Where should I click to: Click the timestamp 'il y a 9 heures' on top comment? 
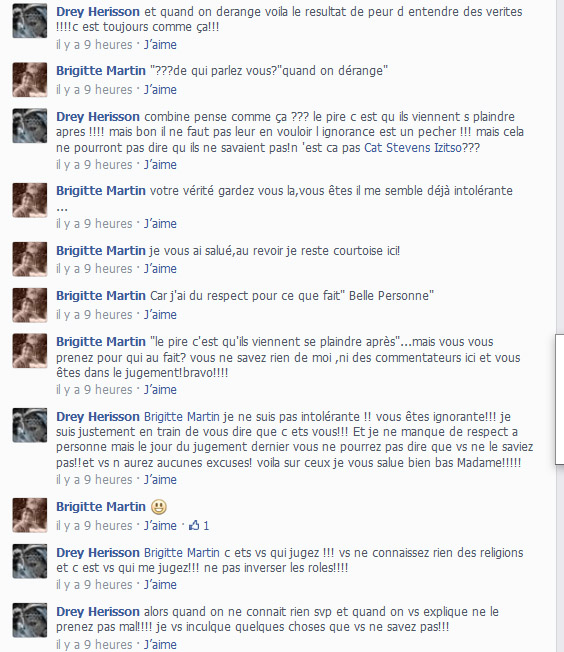[94, 44]
